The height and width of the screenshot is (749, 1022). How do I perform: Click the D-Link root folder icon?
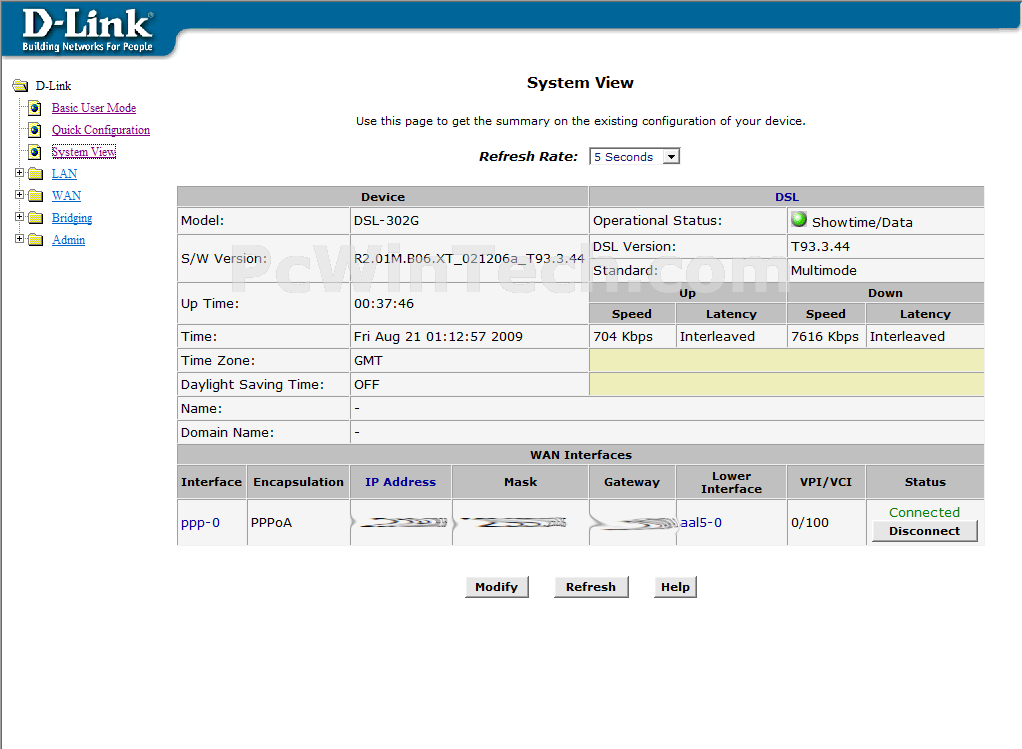point(20,85)
